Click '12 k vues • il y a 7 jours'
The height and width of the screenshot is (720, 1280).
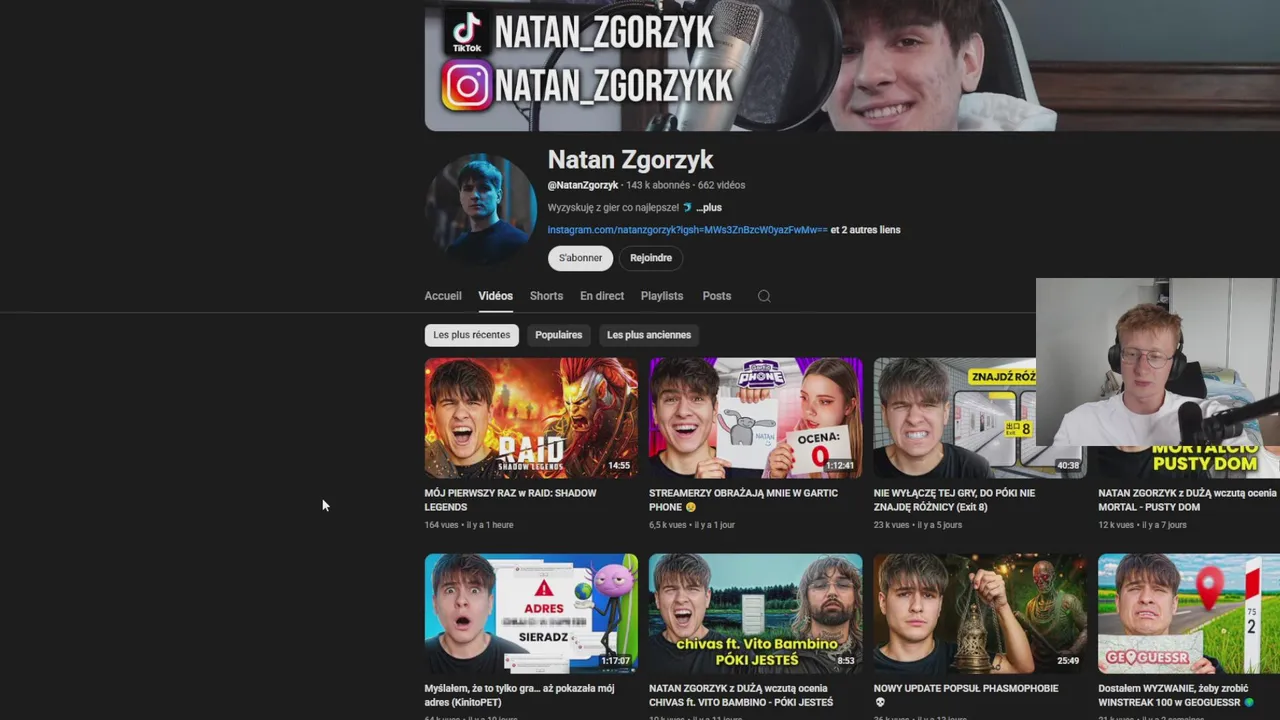pos(1142,525)
